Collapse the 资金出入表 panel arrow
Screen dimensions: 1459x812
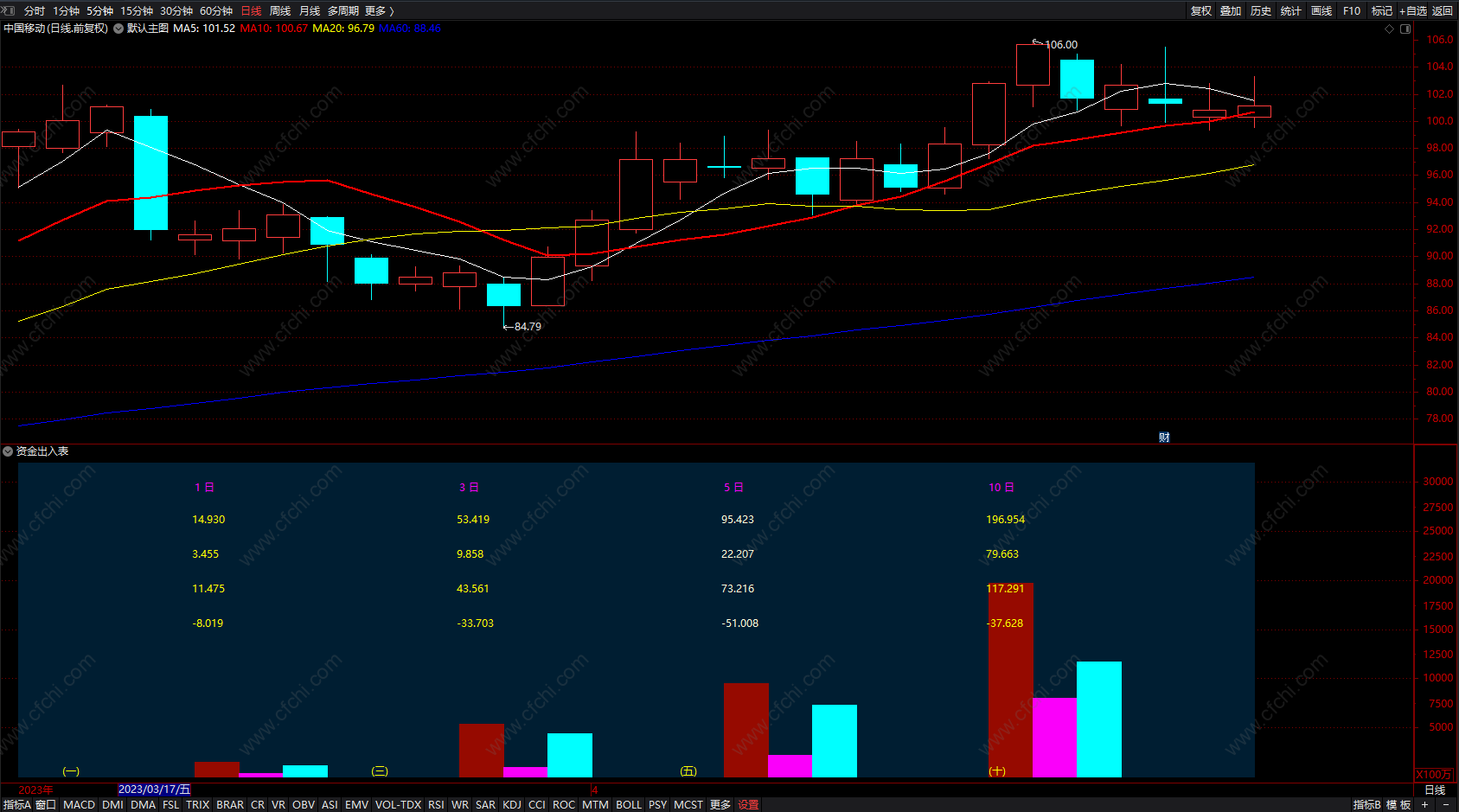coord(8,451)
